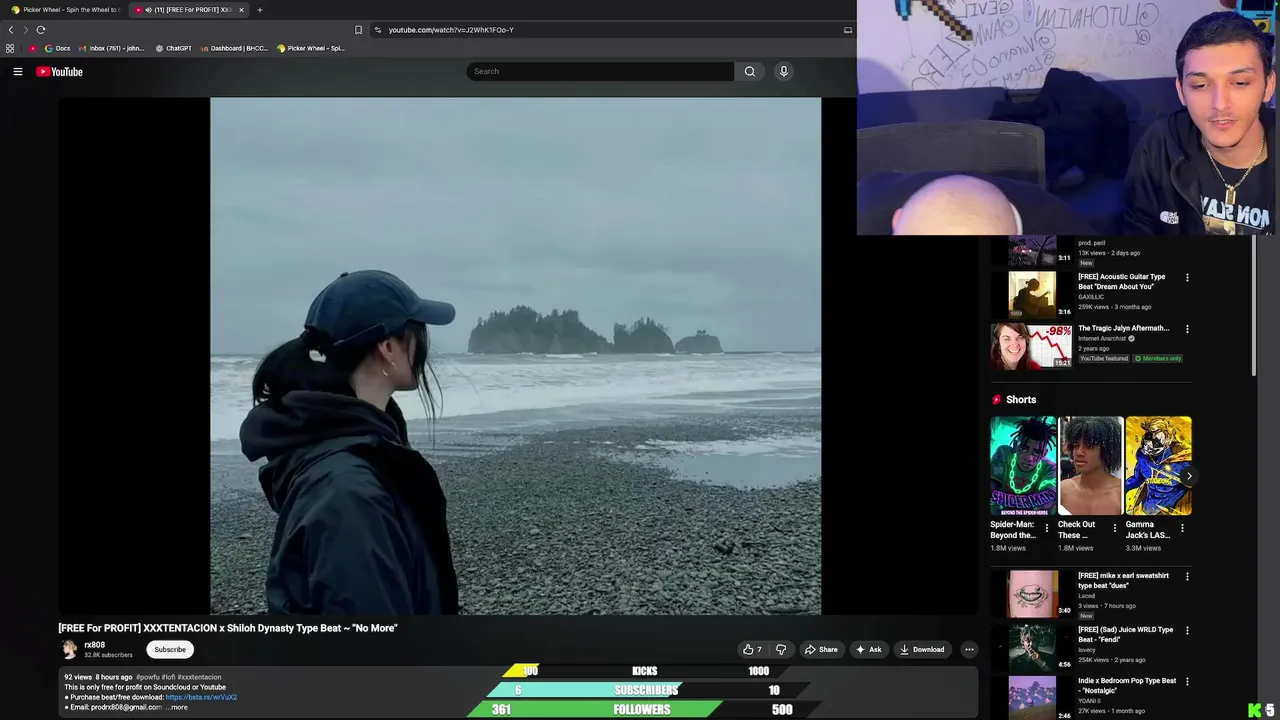Like the video
Viewport: 1280px width, 720px height.
(752, 649)
